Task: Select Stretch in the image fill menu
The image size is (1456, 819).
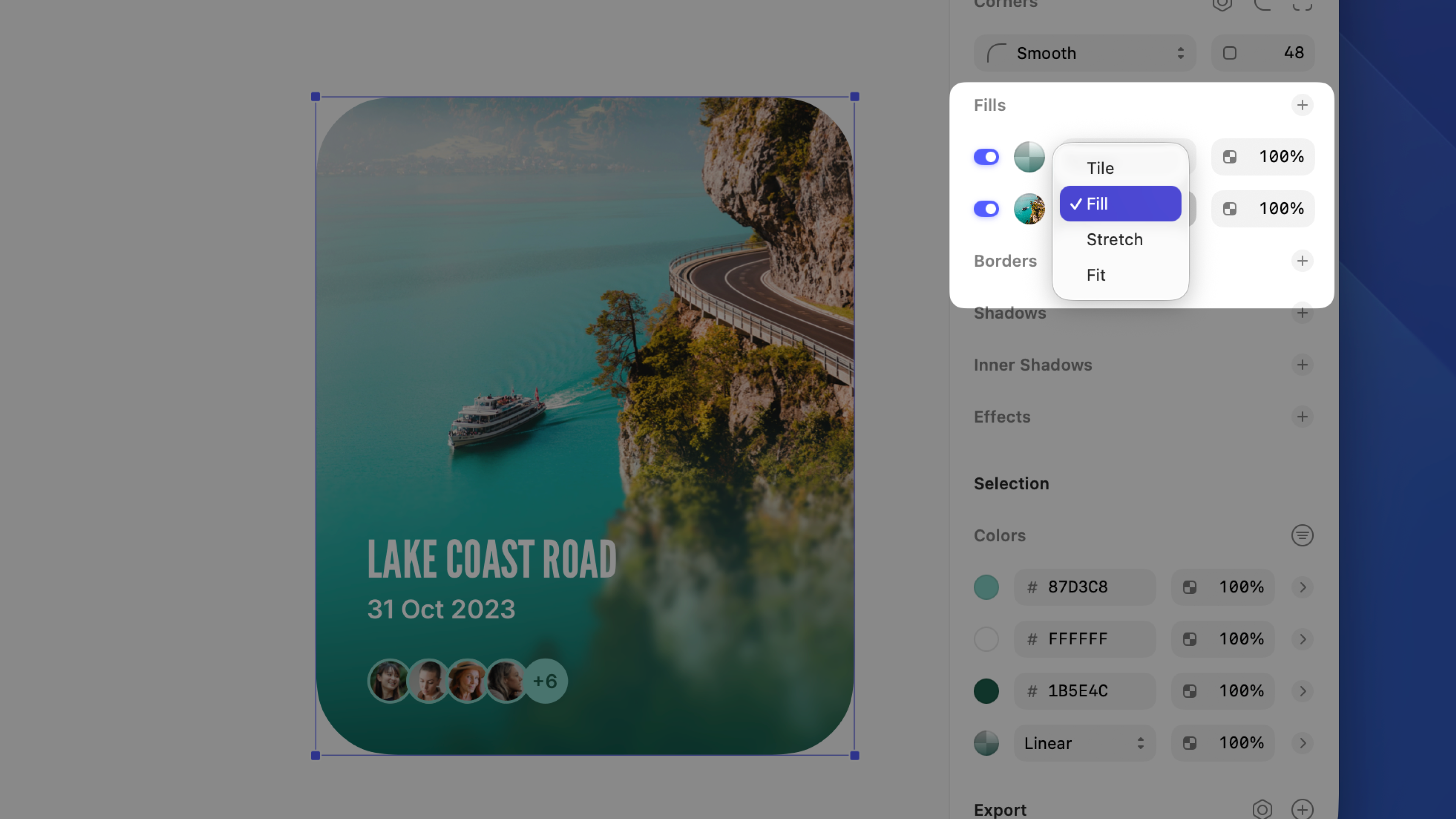Action: (x=1114, y=239)
